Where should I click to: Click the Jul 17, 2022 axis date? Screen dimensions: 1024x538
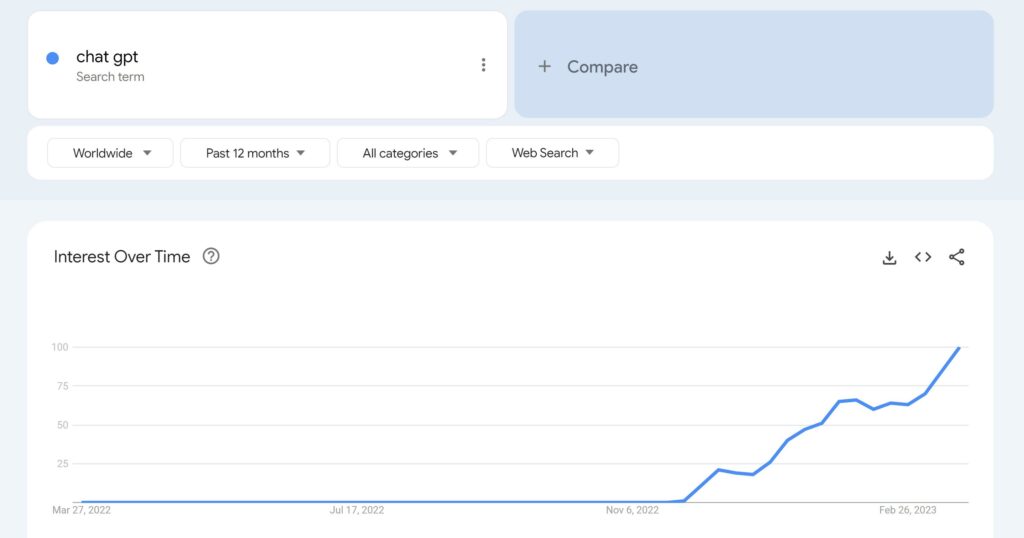(357, 510)
